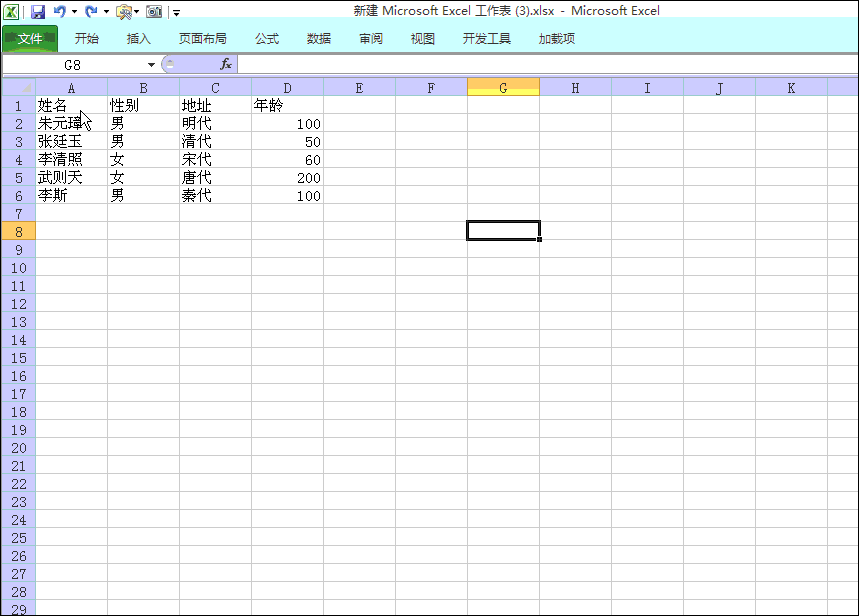The height and width of the screenshot is (616, 859).
Task: Click the Name Box showing G8
Action: [x=73, y=65]
